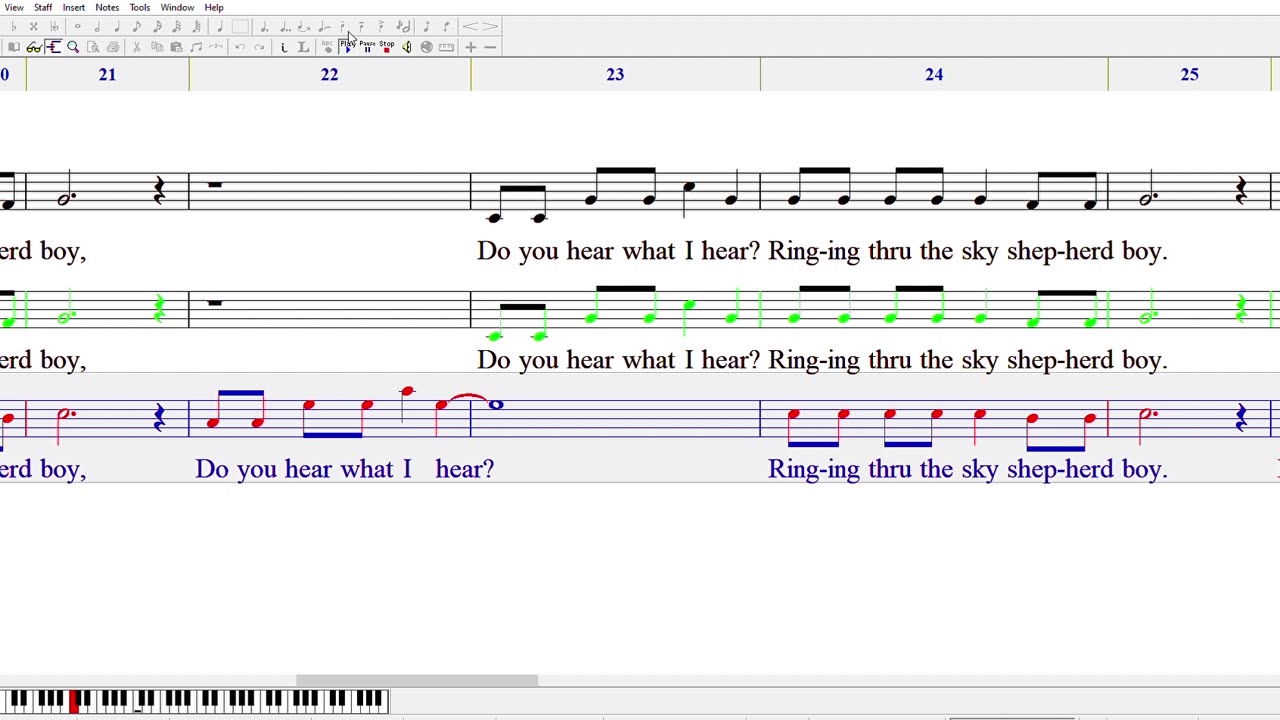The width and height of the screenshot is (1280, 720).
Task: Click the undo arrow
Action: (240, 47)
